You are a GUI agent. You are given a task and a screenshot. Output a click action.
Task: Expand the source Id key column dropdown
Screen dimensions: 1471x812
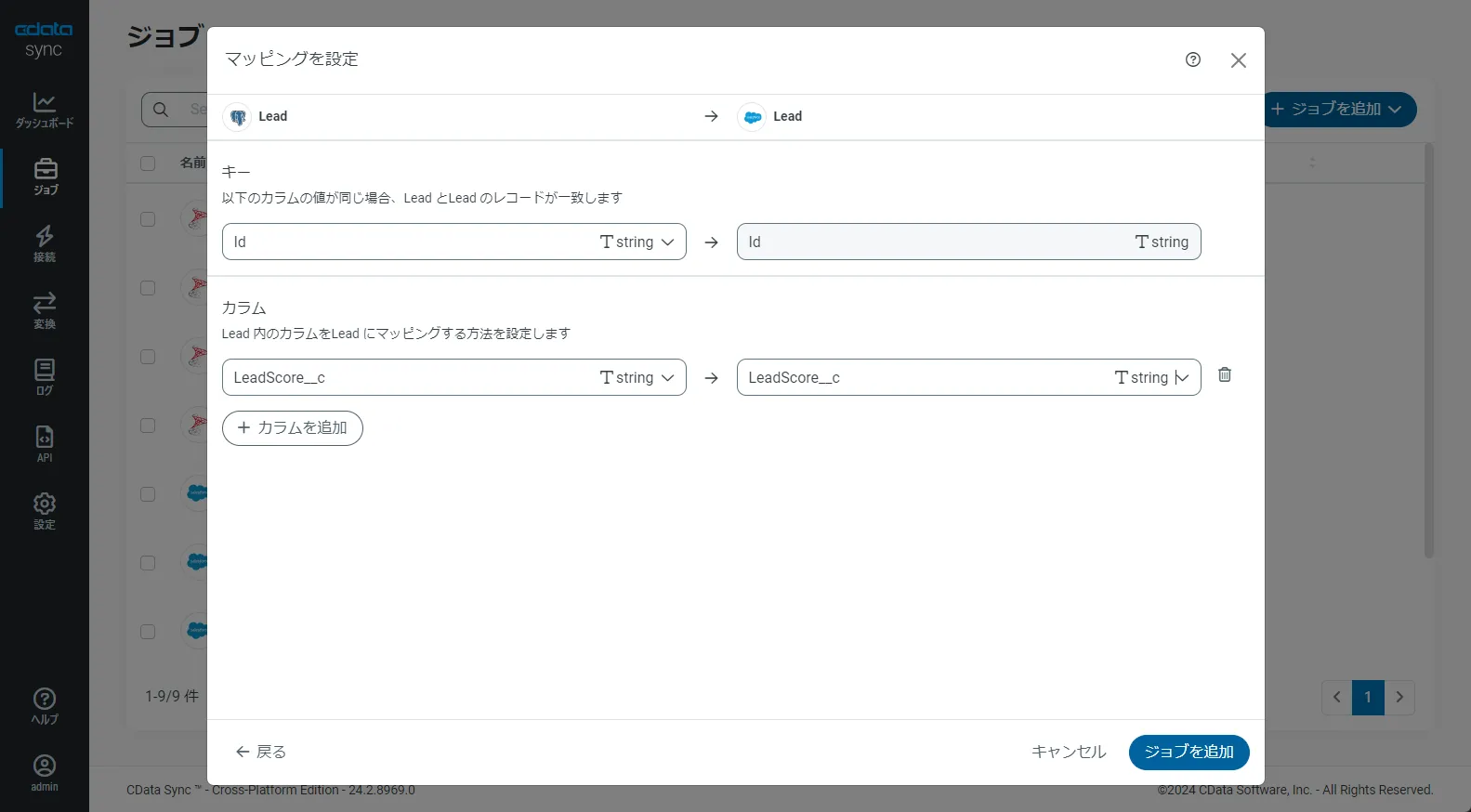click(667, 242)
